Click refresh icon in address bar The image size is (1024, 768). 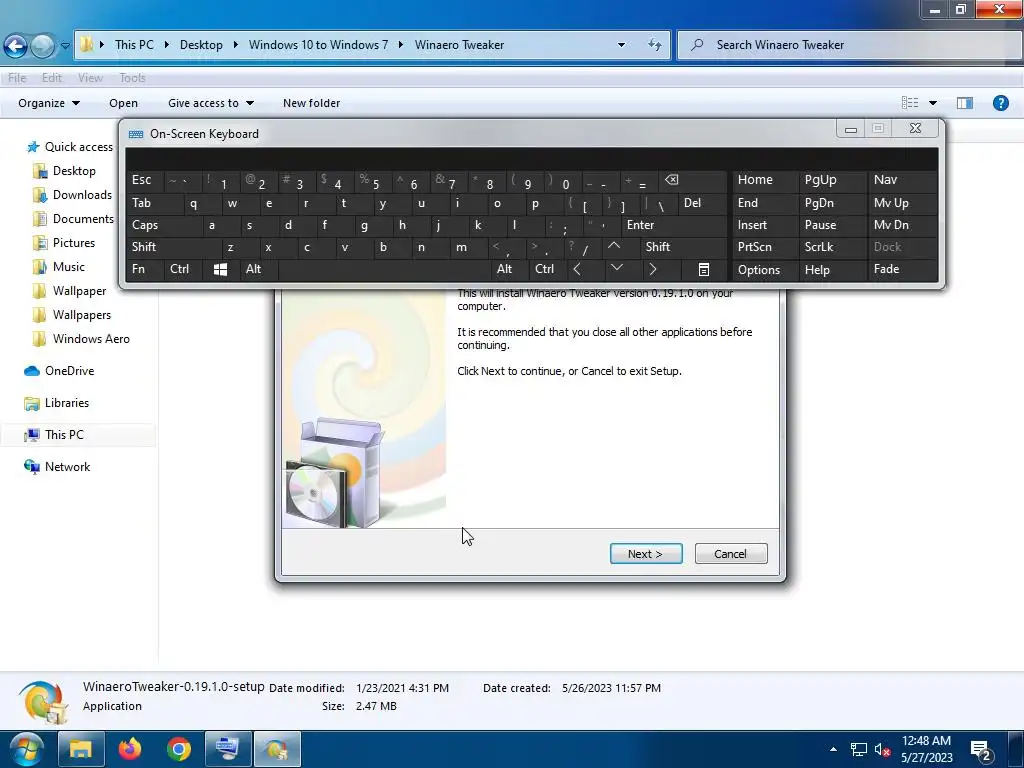tap(654, 45)
